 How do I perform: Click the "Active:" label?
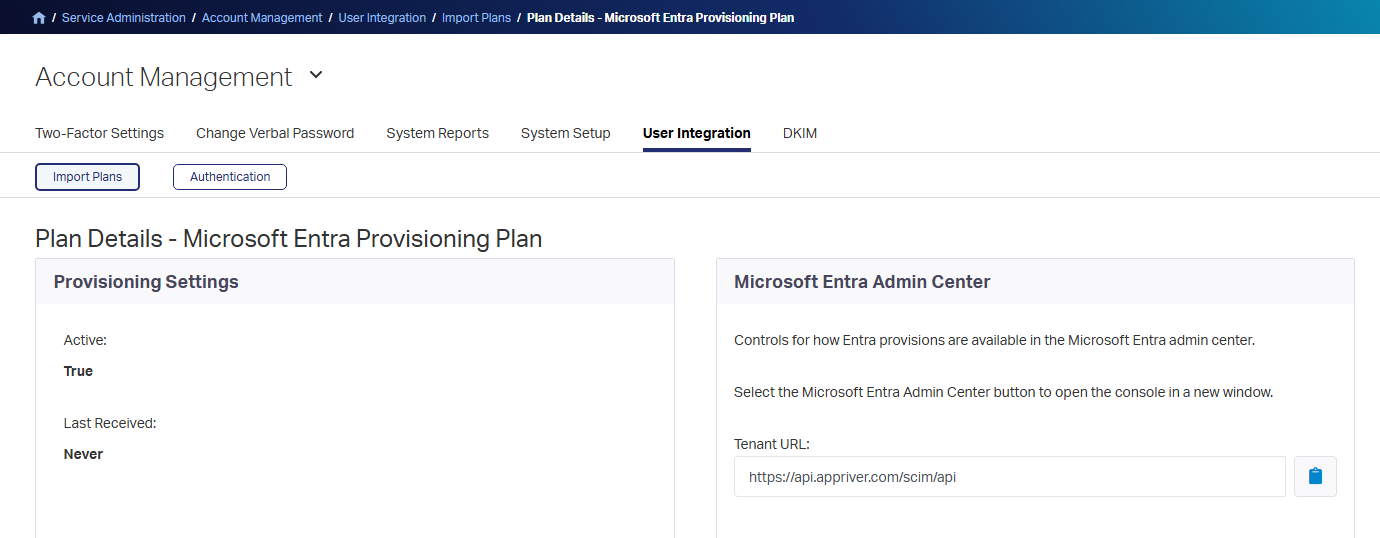coord(85,340)
